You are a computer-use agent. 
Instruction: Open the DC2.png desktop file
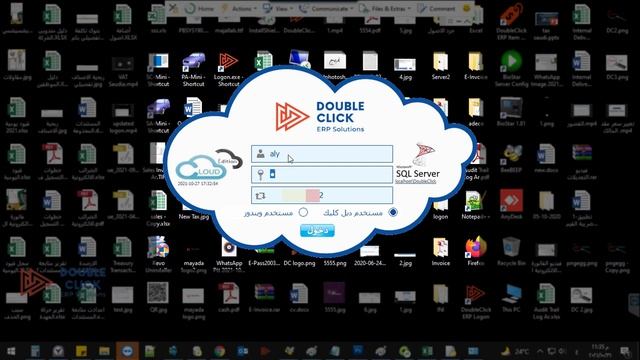(x=617, y=20)
